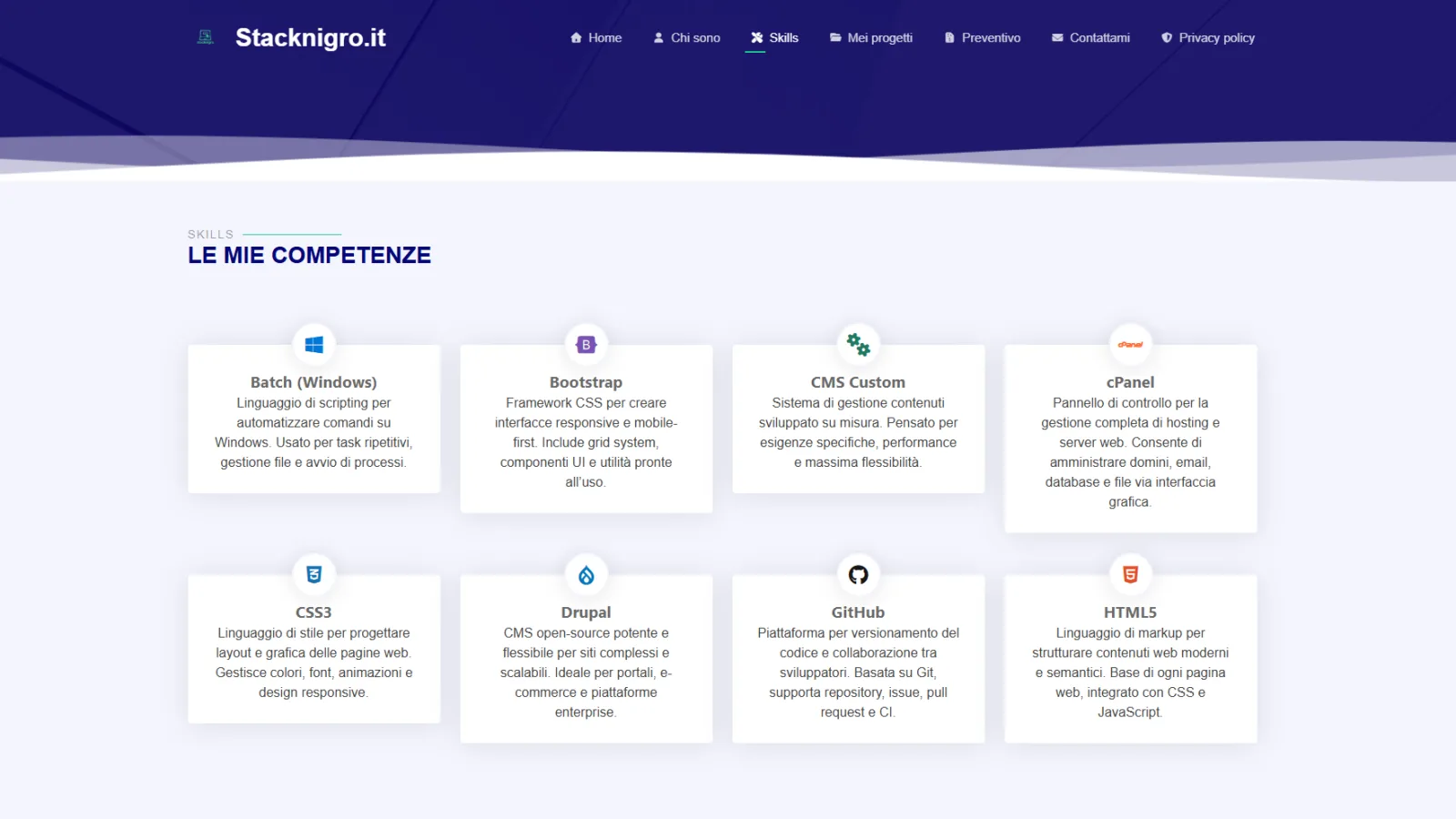Open Mei progetti in the navbar
Screen dimensions: 1456x819
pyautogui.click(x=871, y=38)
